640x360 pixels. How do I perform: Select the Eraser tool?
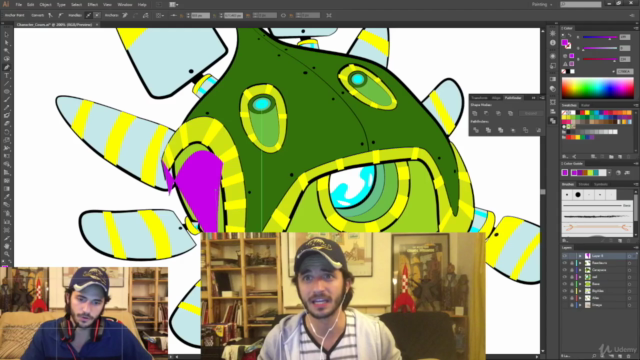[7, 124]
